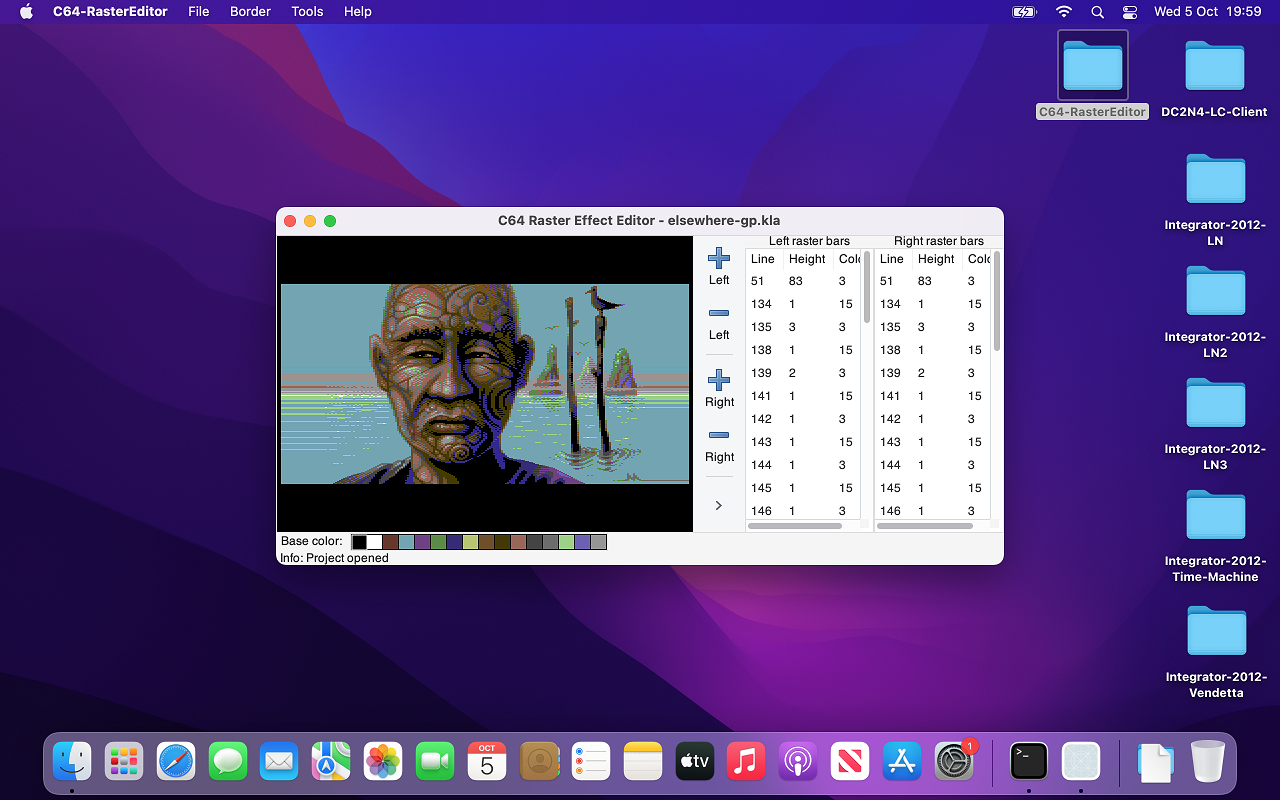The width and height of the screenshot is (1280, 800).
Task: Choose the light green base color swatch
Action: coord(567,542)
